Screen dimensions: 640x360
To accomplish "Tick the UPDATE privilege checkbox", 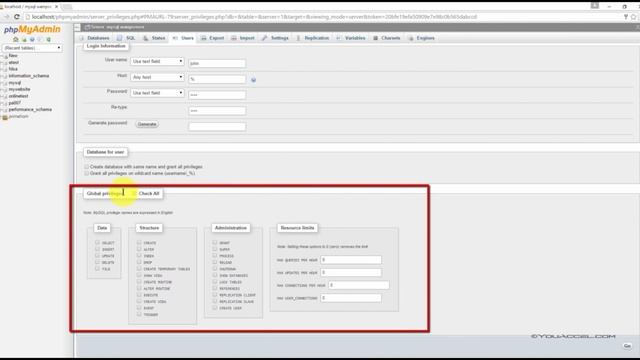I will [x=97, y=256].
